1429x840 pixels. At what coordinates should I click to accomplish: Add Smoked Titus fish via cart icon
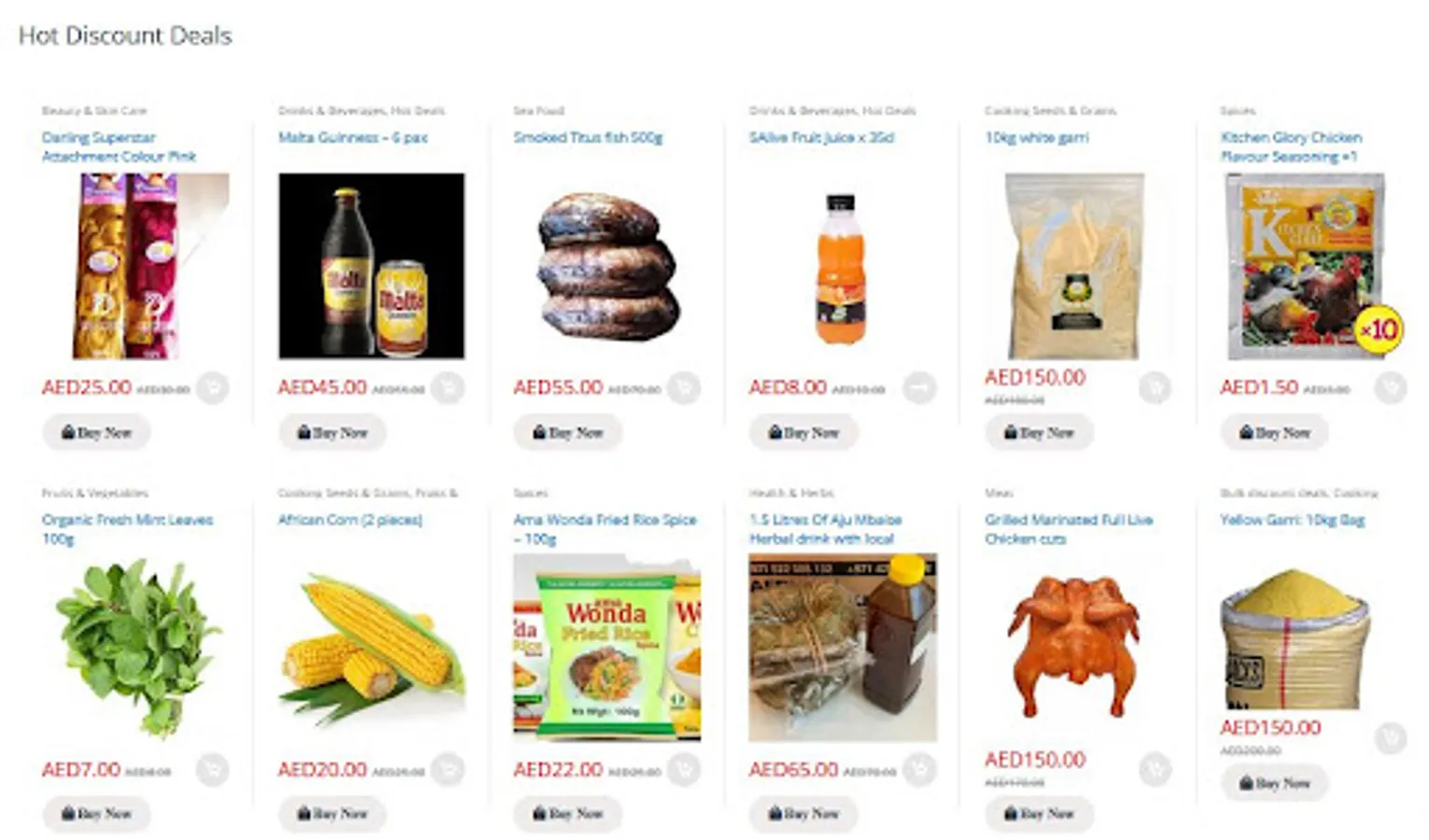click(x=684, y=387)
